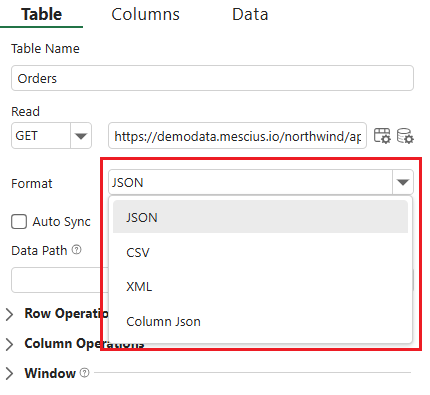The height and width of the screenshot is (395, 430).
Task: Select XML format option
Action: pyautogui.click(x=260, y=286)
